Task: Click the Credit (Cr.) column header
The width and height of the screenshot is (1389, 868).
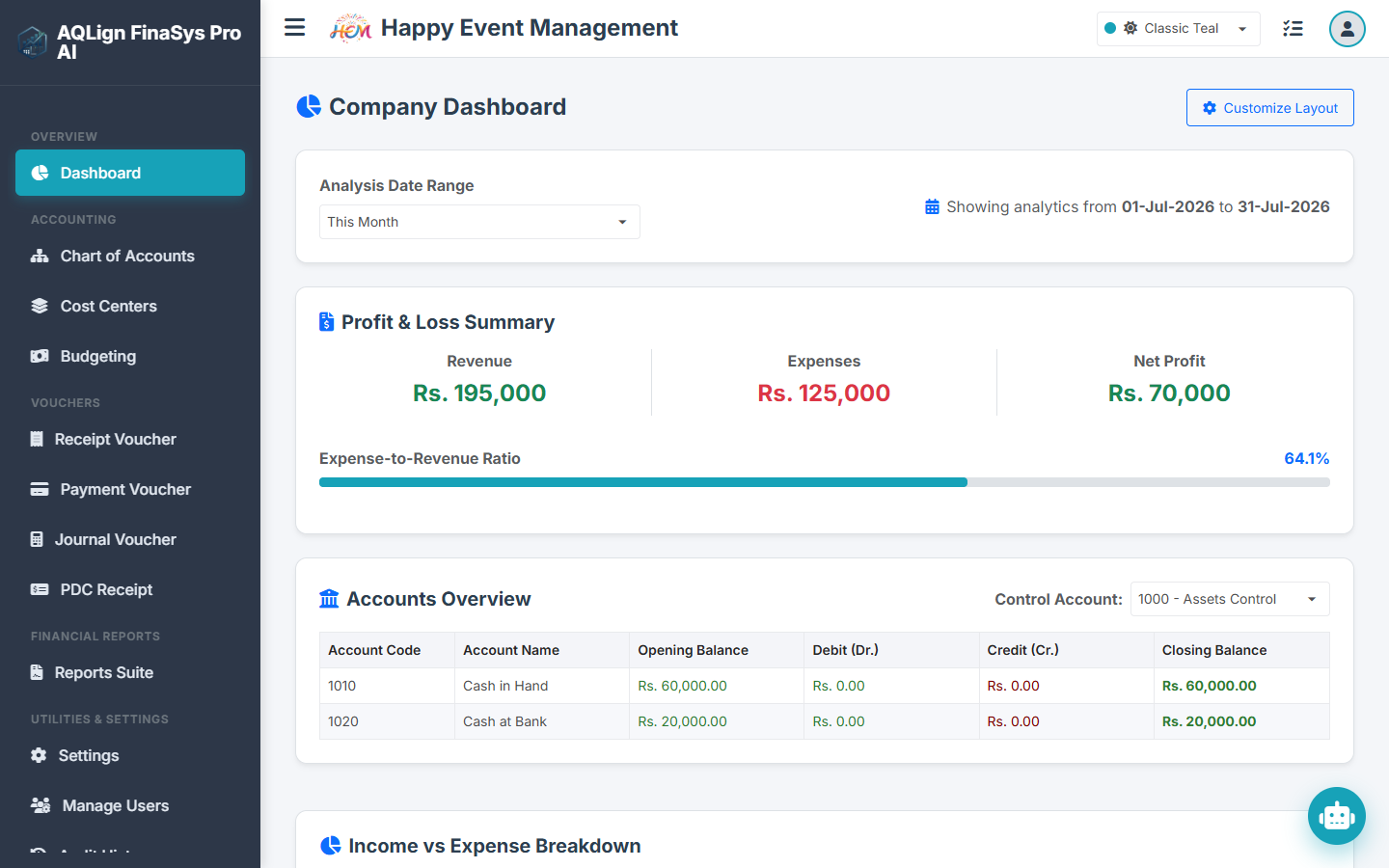Action: [1066, 650]
